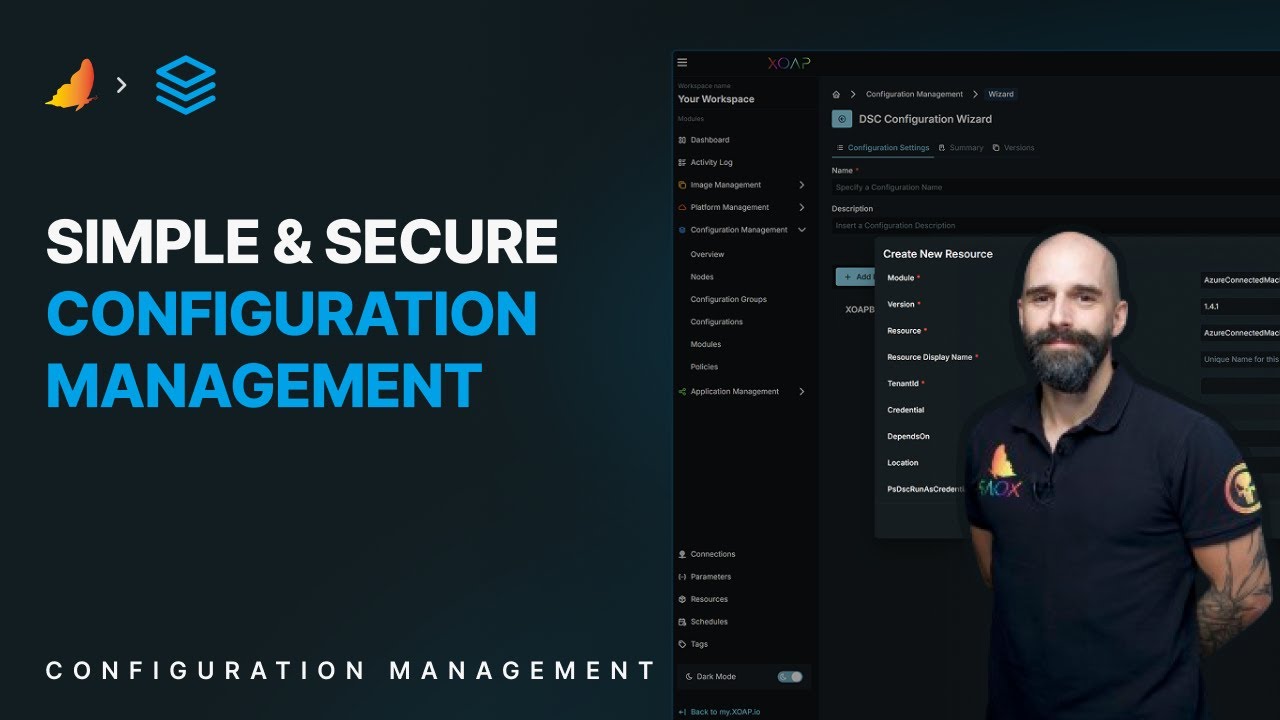The height and width of the screenshot is (720, 1280).
Task: Select Overview under Configuration Management
Action: click(707, 255)
